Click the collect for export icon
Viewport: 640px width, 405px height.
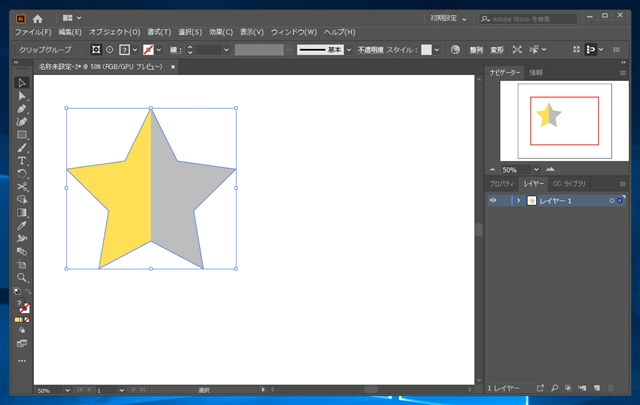tap(540, 388)
